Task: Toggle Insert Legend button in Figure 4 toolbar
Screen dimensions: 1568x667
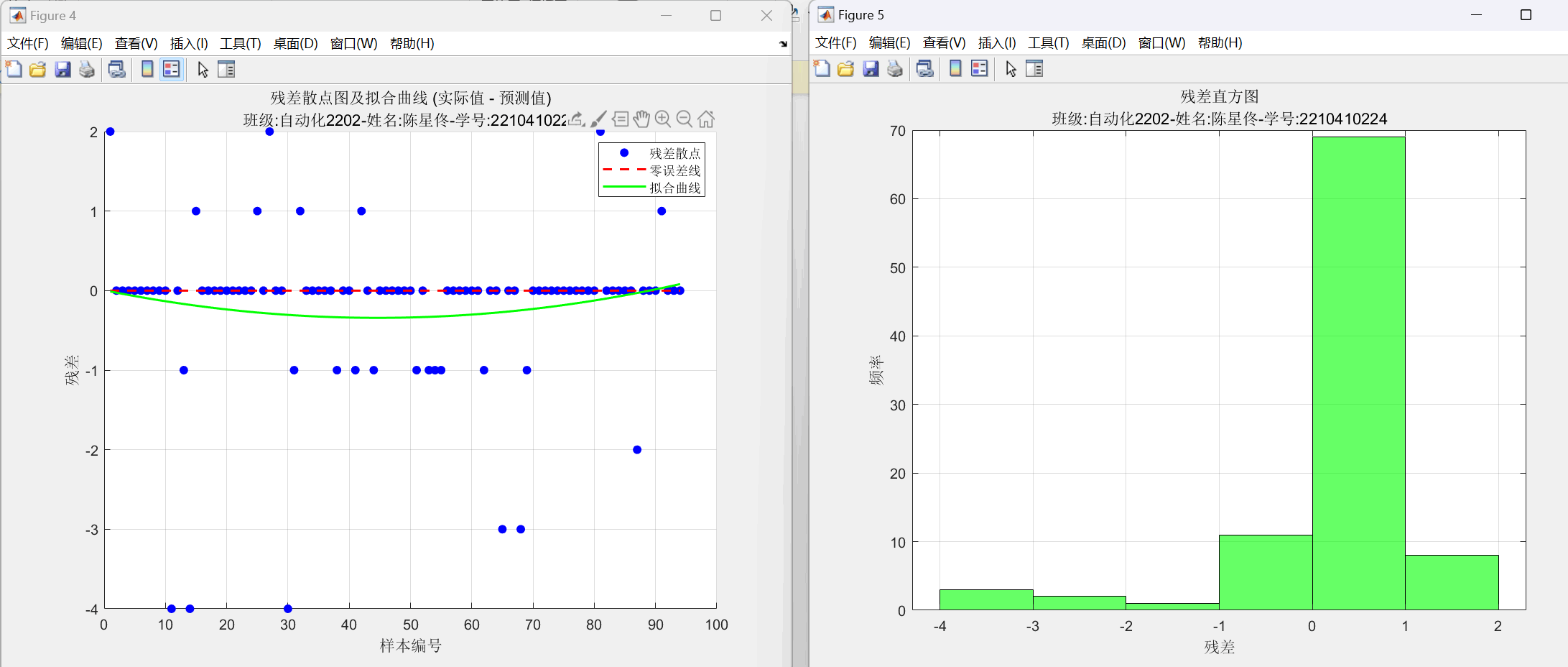Action: click(x=171, y=70)
